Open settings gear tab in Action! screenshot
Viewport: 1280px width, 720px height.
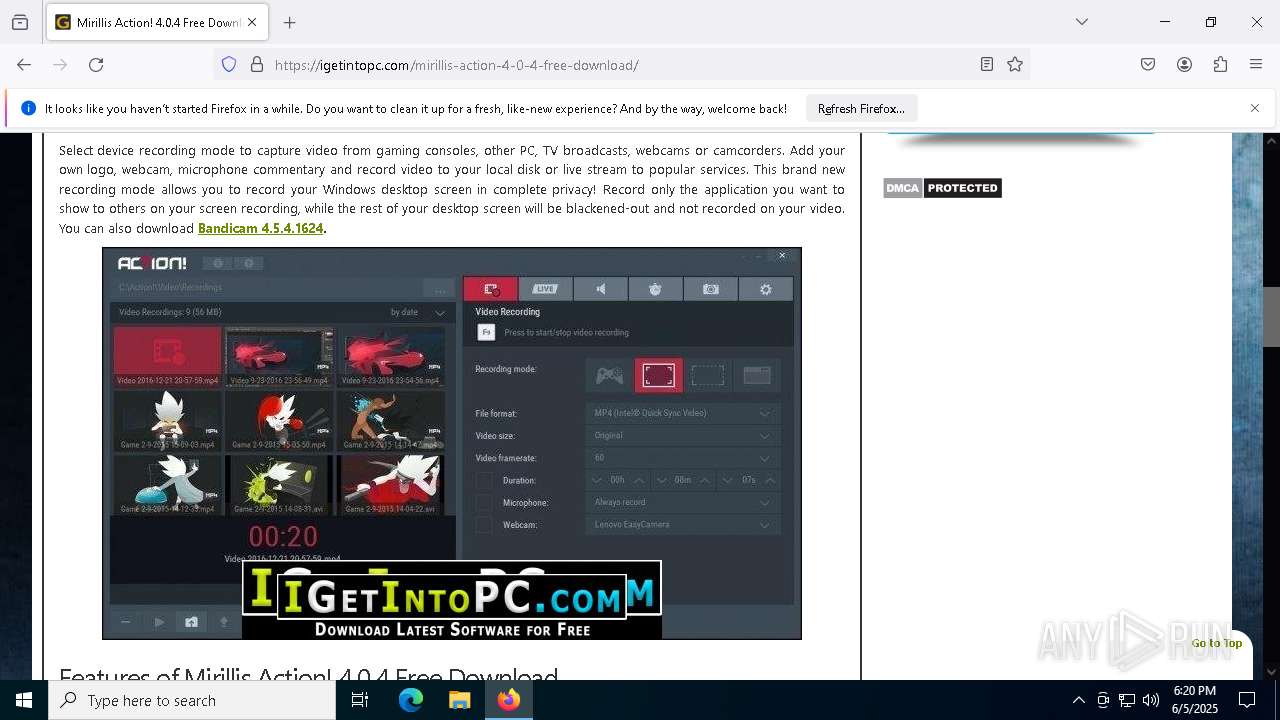(x=766, y=289)
